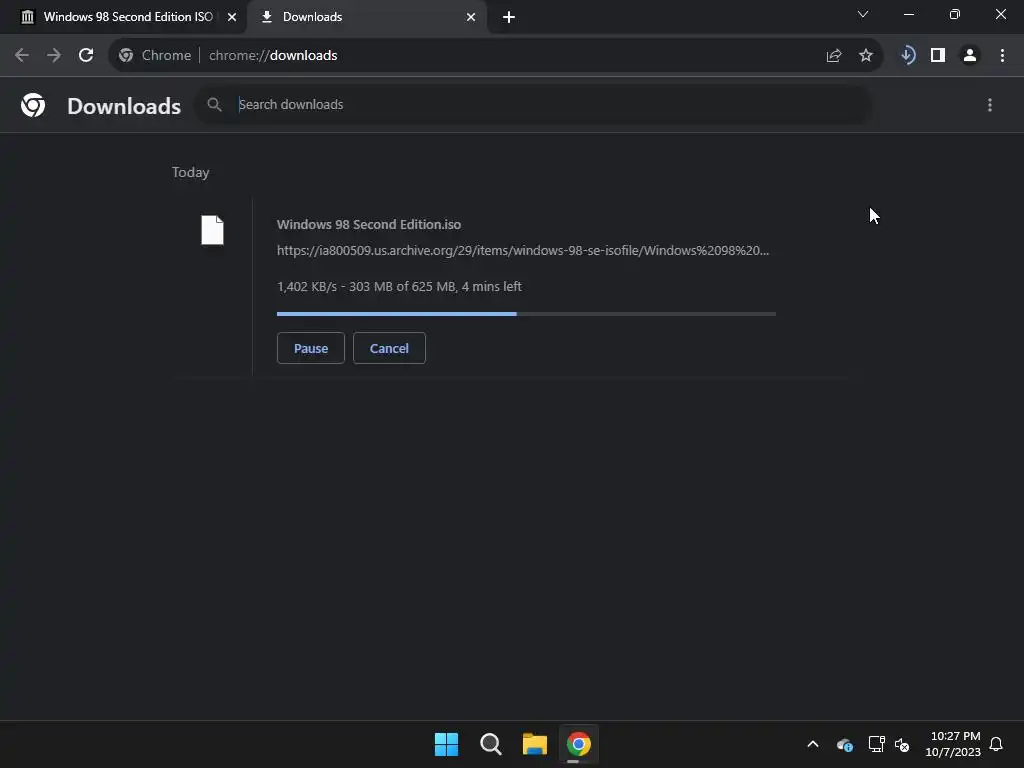Reload the downloads page
Viewport: 1024px width, 768px height.
pyautogui.click(x=86, y=56)
